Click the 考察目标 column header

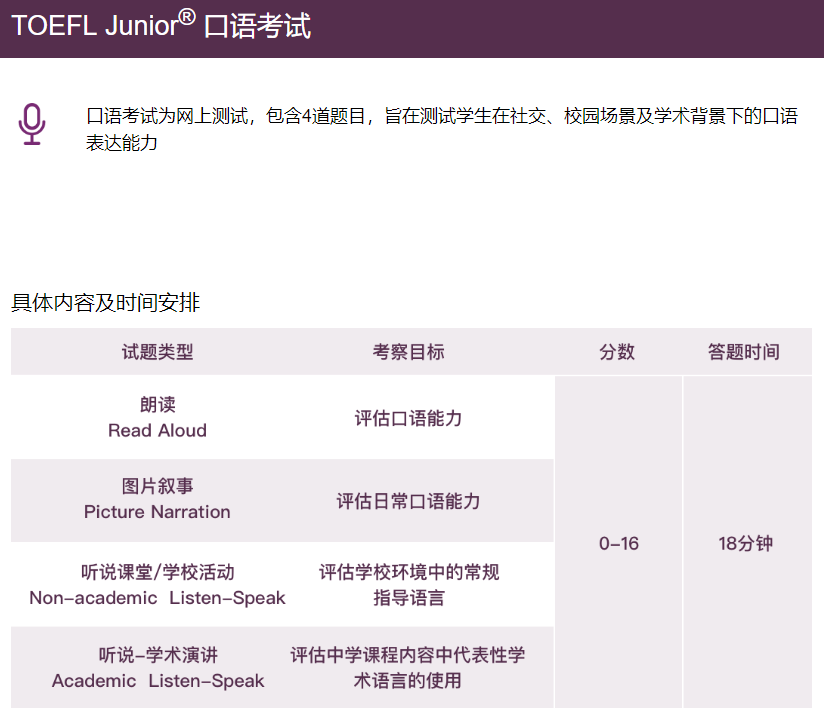(408, 352)
